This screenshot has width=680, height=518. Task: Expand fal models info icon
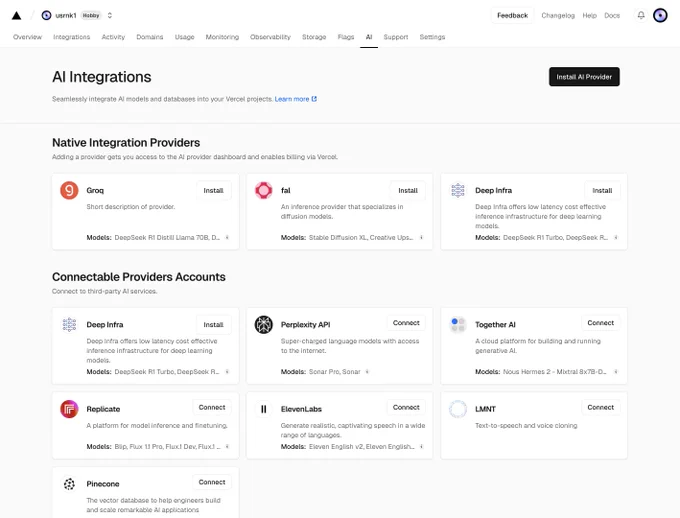pos(421,237)
